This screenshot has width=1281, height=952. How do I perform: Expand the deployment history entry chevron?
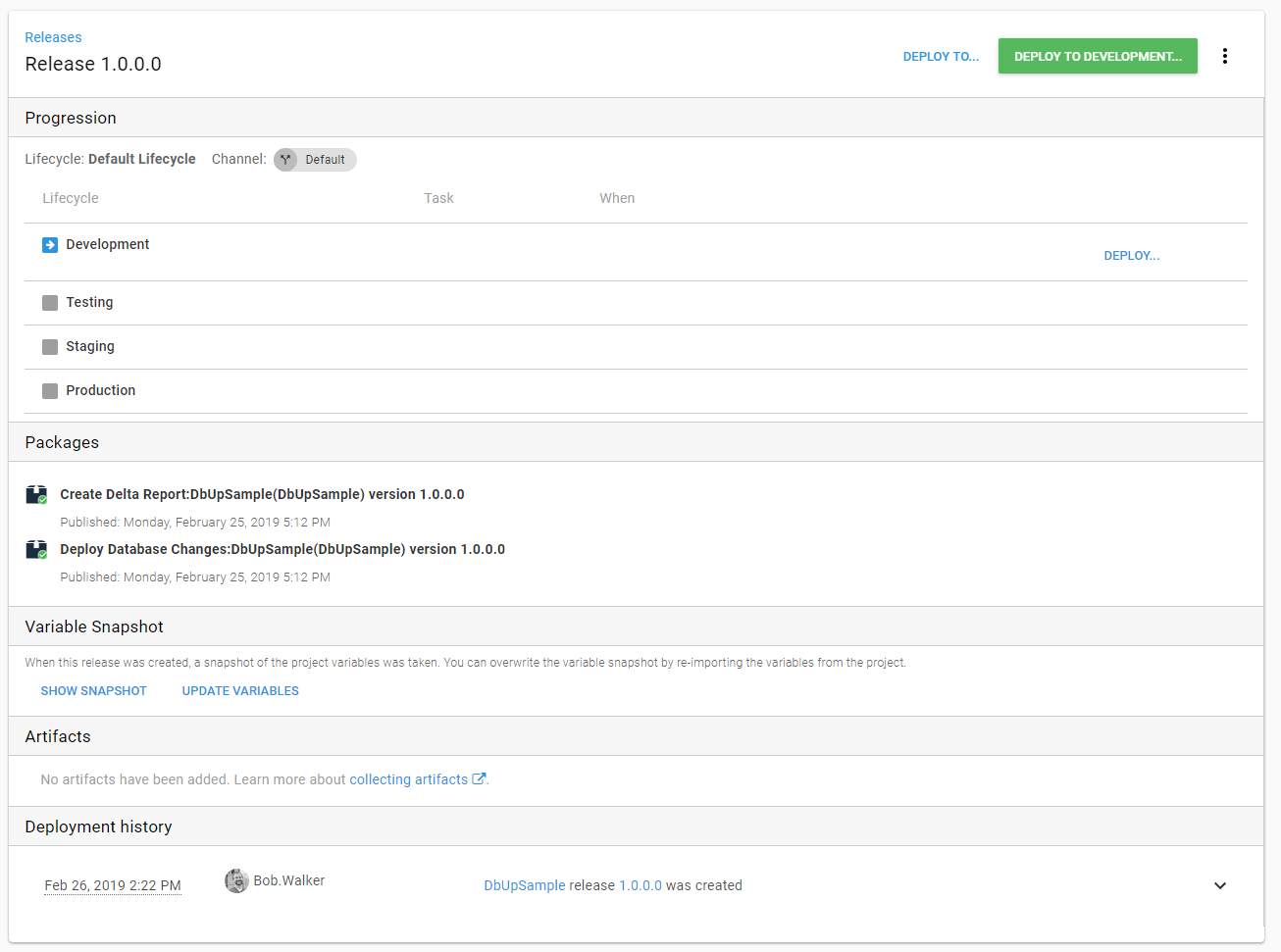tap(1219, 885)
